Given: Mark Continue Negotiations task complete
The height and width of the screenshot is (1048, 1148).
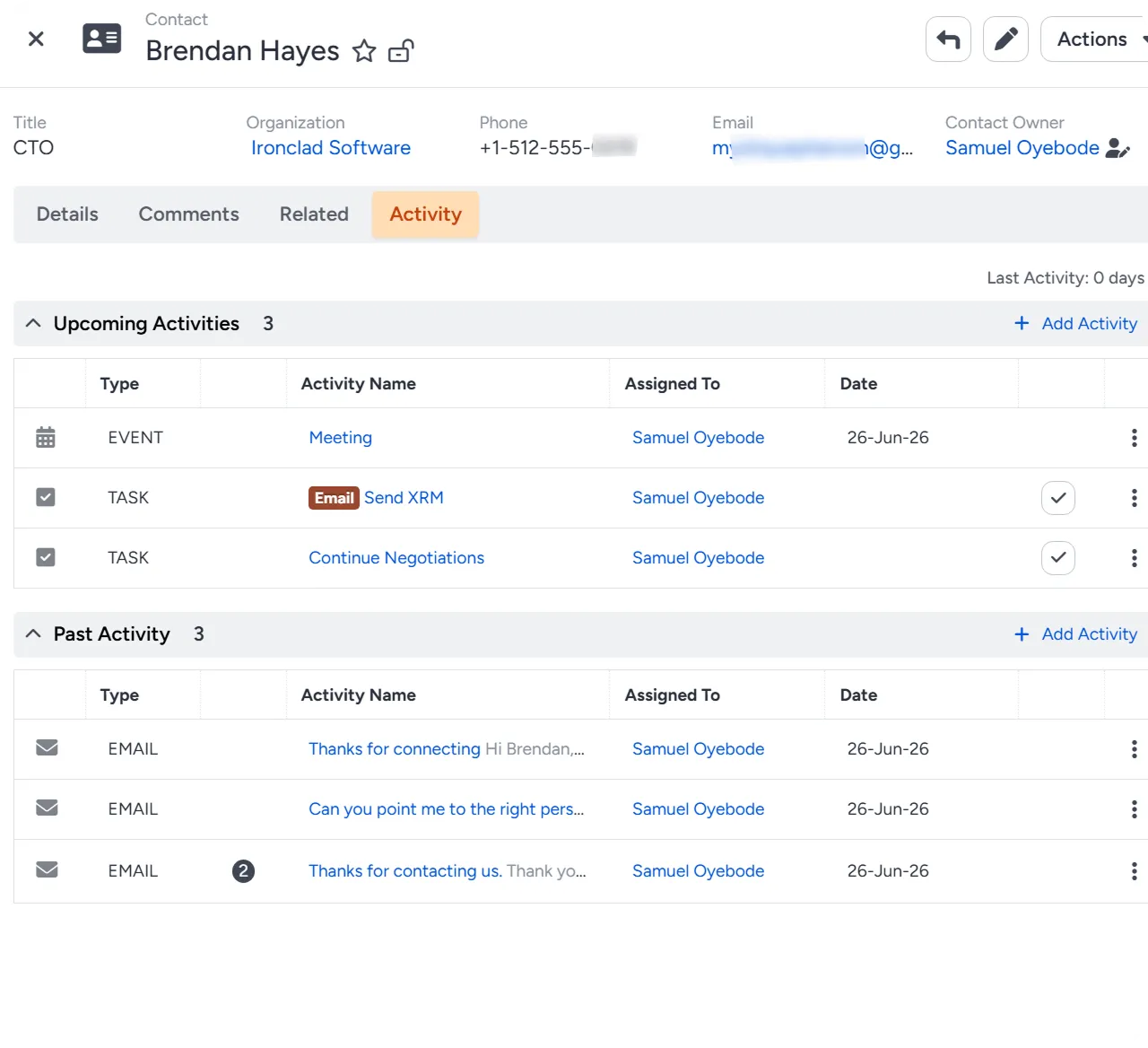Looking at the screenshot, I should click(1058, 558).
